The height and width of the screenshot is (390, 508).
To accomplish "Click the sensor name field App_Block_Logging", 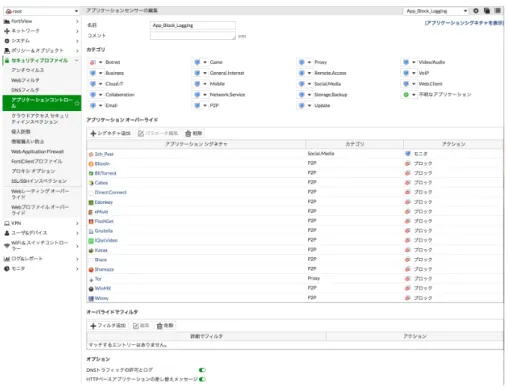I will point(193,25).
